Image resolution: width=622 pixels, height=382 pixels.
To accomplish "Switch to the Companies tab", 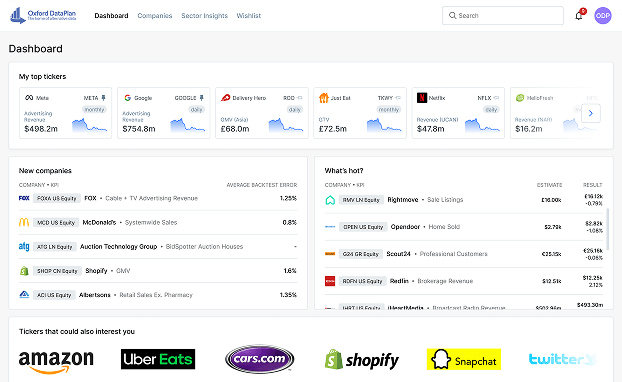I will [x=155, y=16].
